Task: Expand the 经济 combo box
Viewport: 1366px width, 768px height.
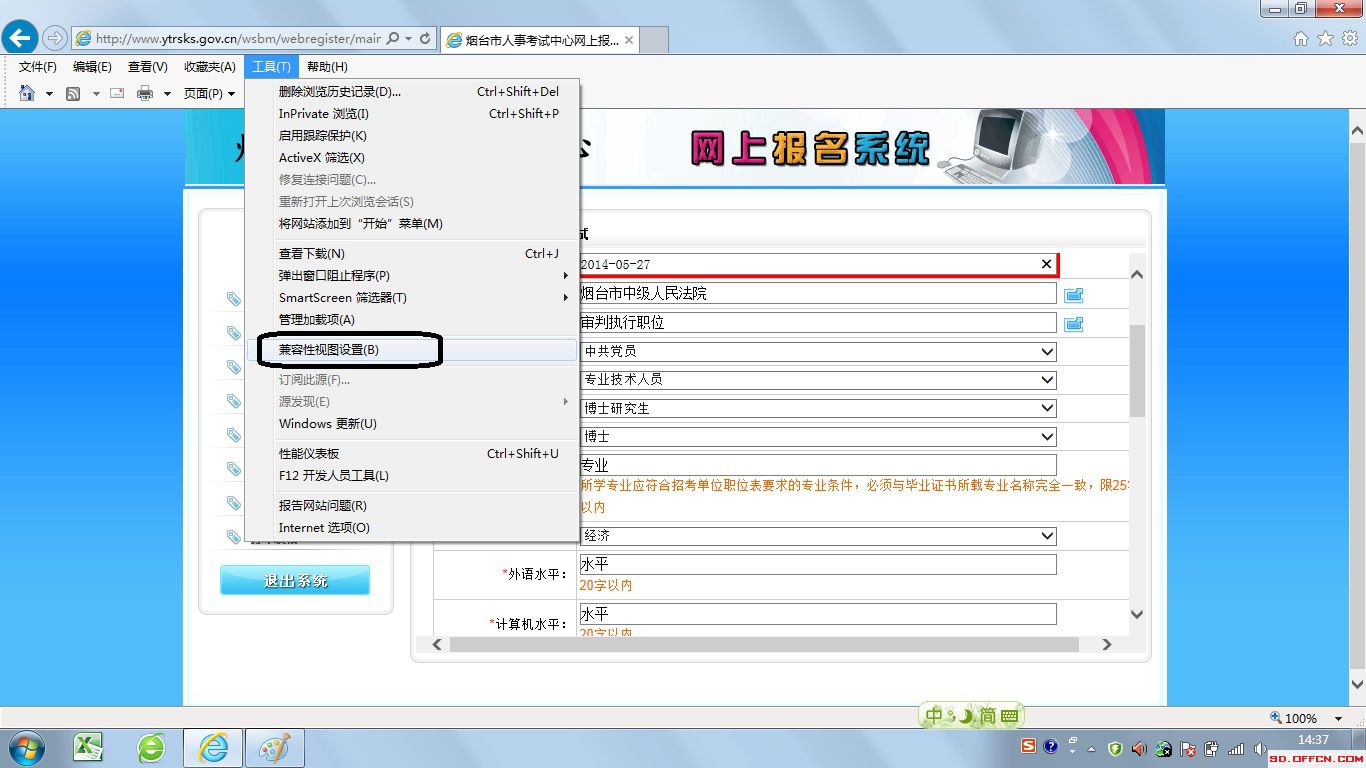Action: (1047, 536)
